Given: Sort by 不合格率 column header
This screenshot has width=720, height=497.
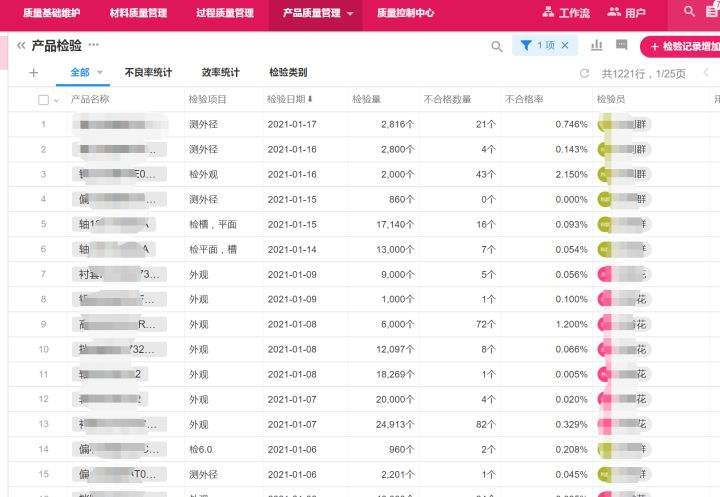Looking at the screenshot, I should click(x=524, y=99).
